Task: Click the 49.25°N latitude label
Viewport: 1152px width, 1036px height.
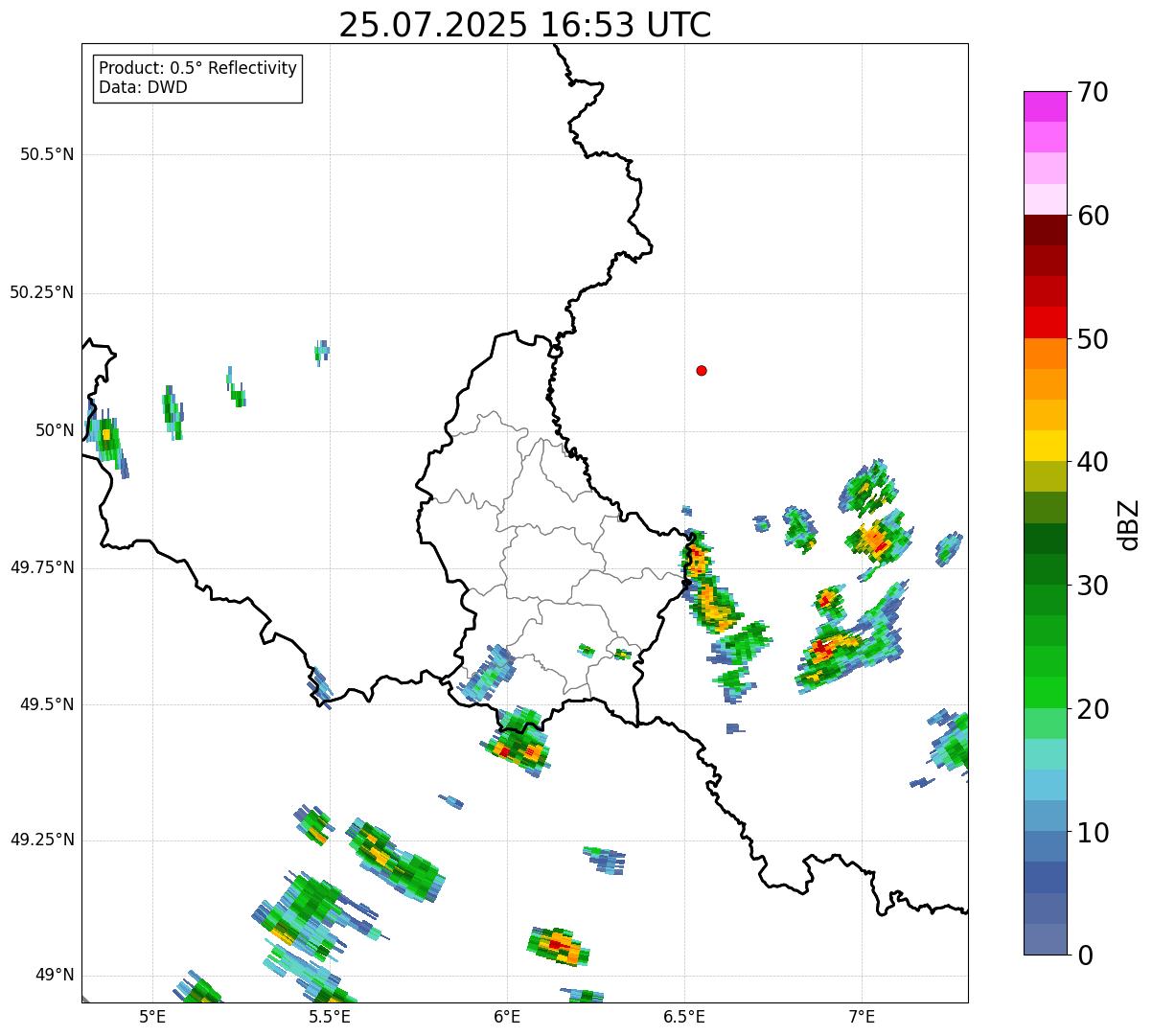Action: click(x=42, y=840)
